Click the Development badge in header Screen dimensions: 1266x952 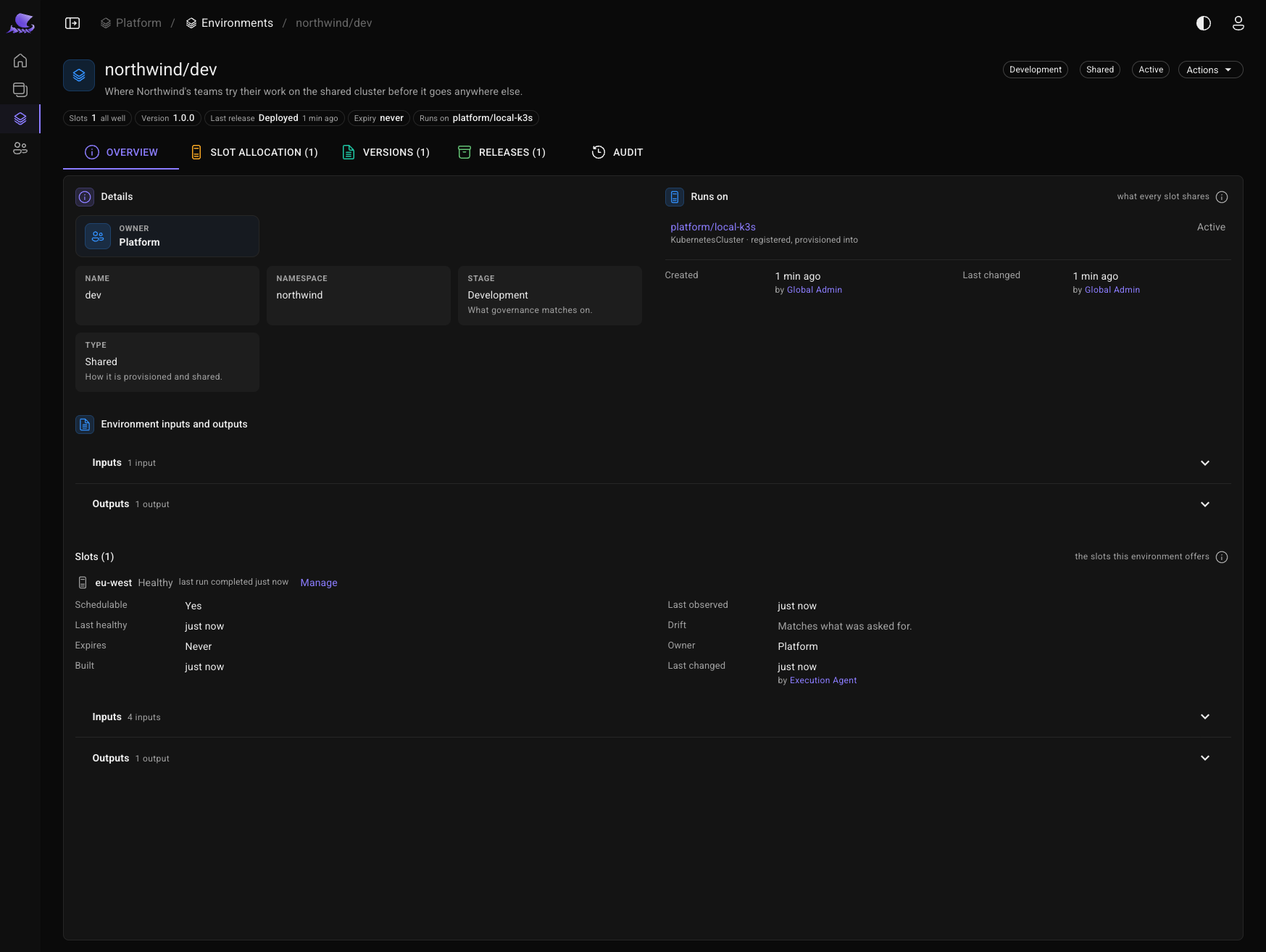(1036, 70)
